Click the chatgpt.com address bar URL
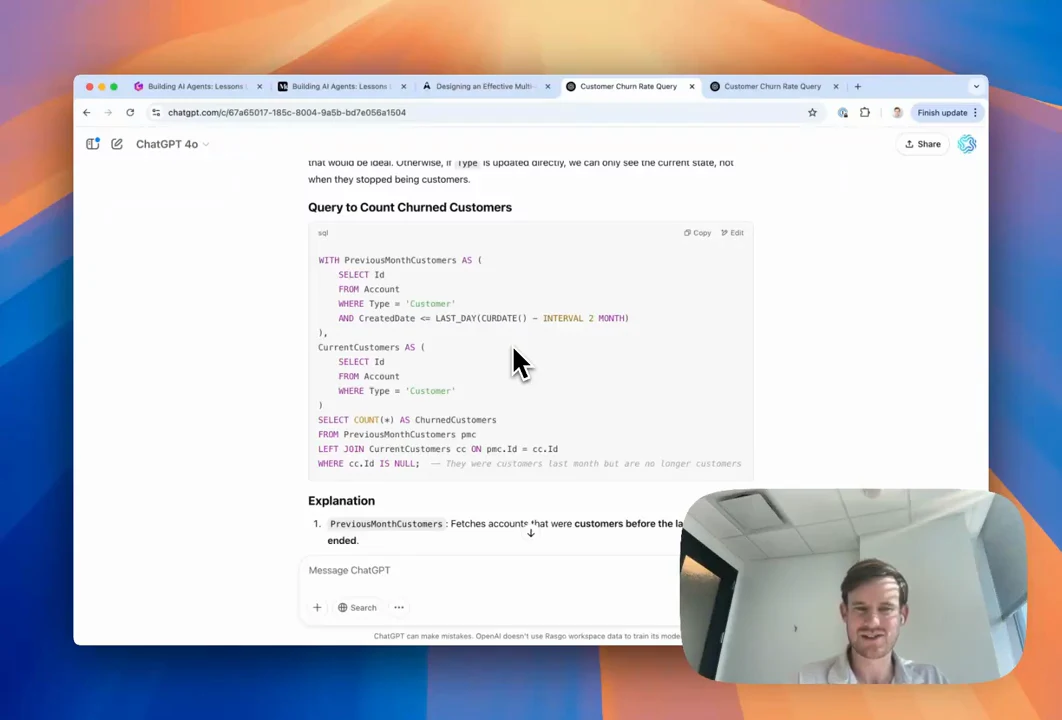 point(287,112)
